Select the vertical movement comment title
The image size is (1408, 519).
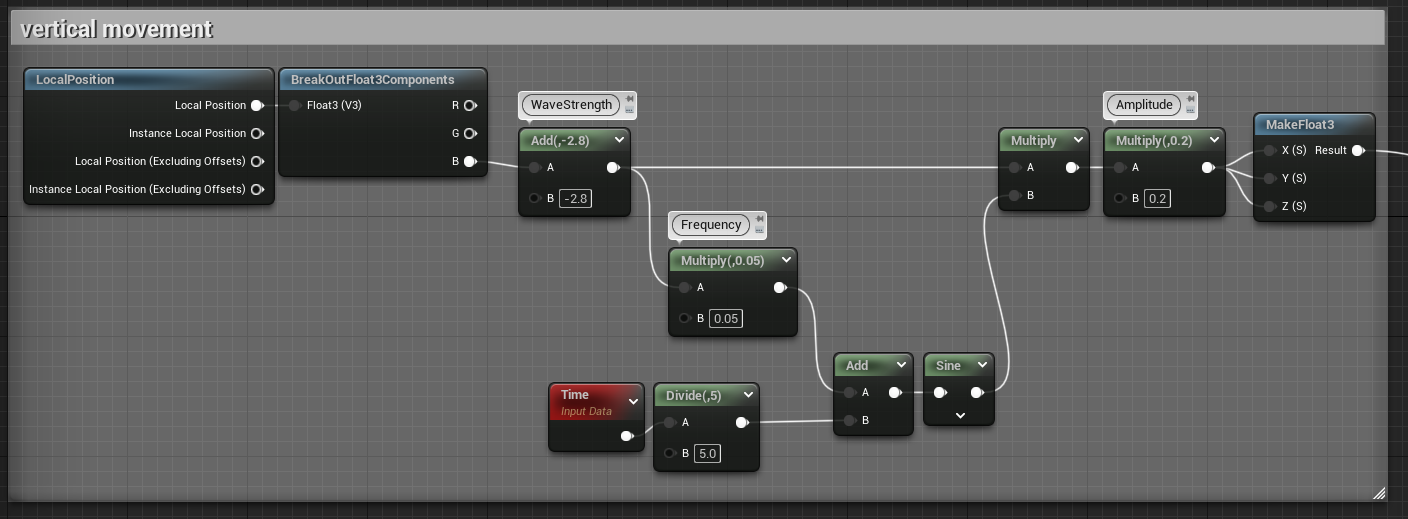coord(117,29)
